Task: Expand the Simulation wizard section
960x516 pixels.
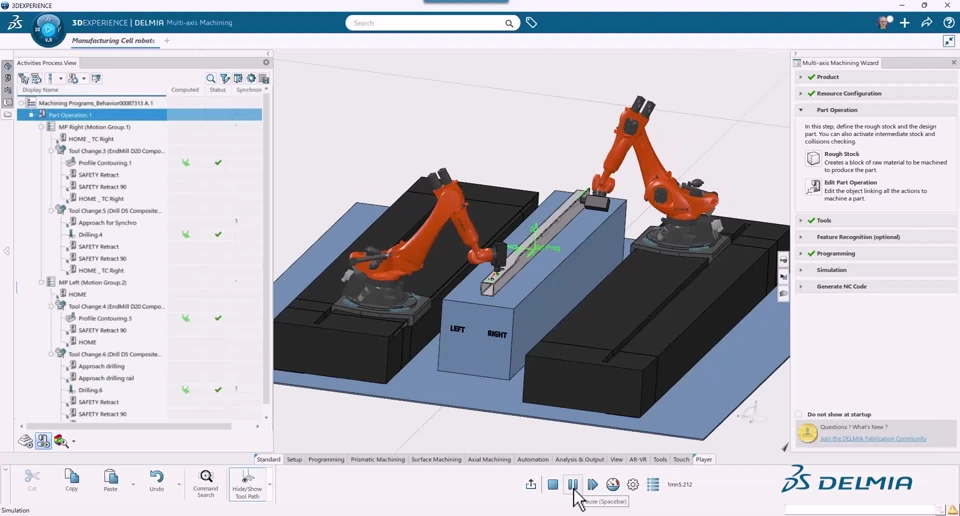Action: pyautogui.click(x=800, y=270)
